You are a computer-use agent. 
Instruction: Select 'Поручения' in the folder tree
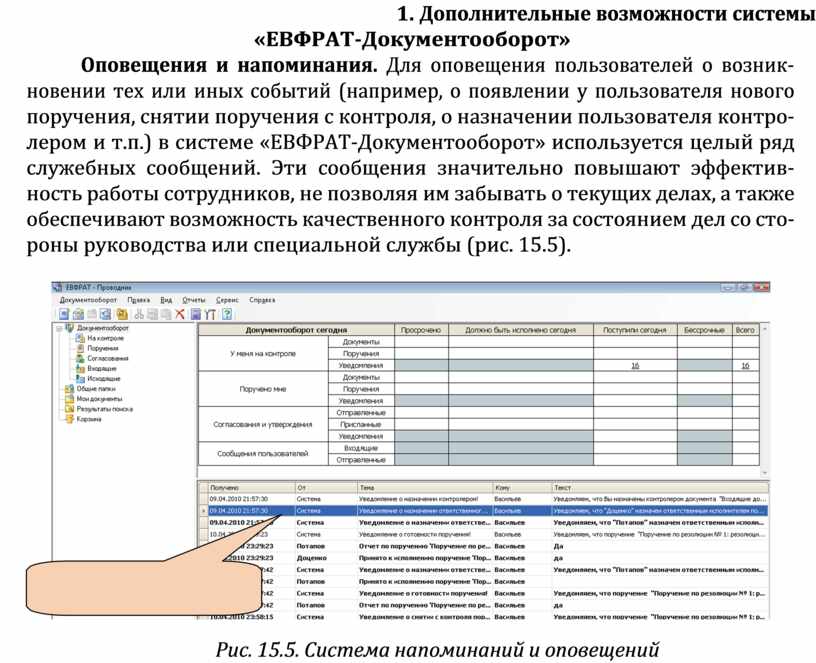[103, 348]
